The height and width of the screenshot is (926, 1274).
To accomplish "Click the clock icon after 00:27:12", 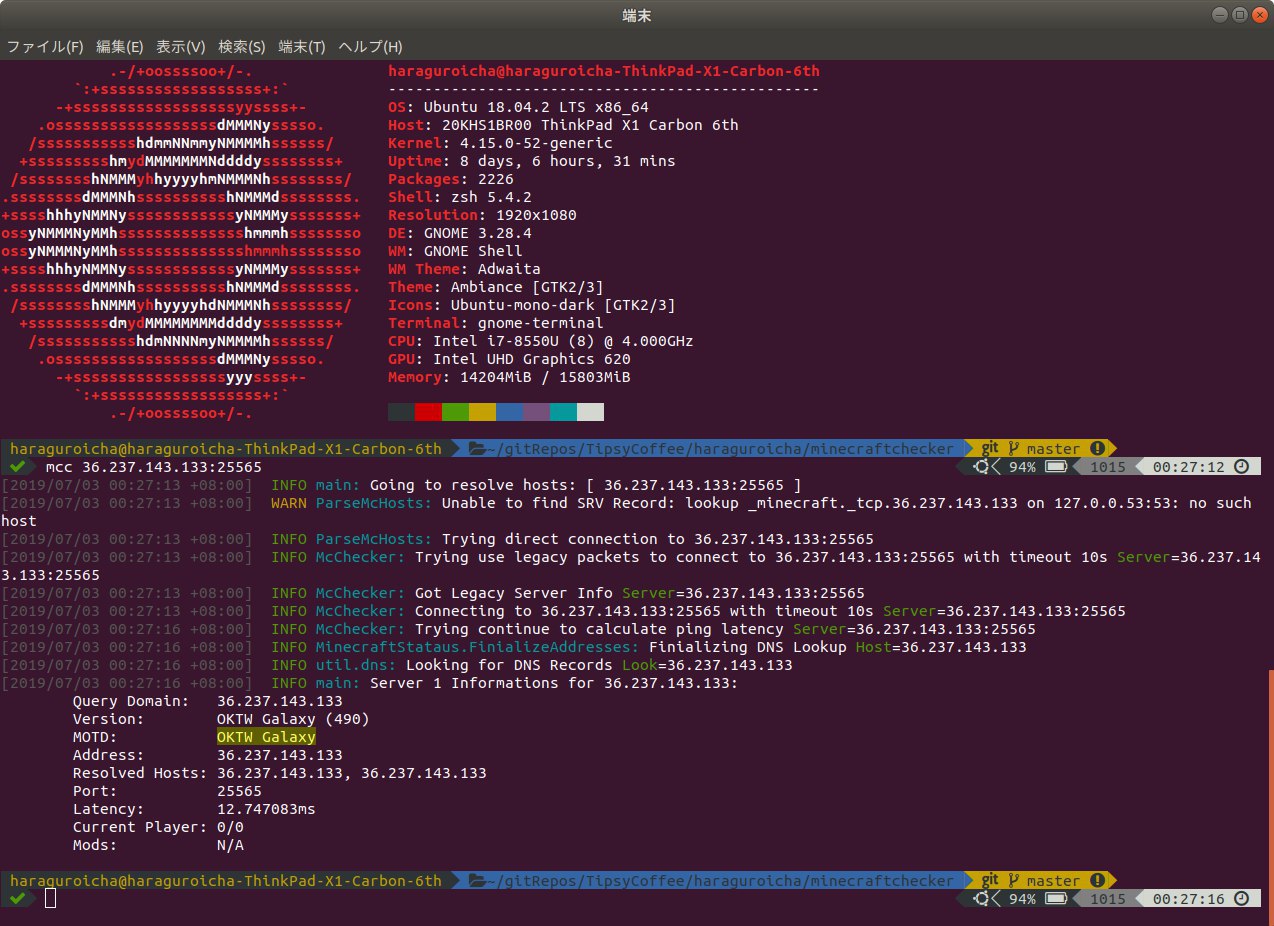I will point(1241,467).
